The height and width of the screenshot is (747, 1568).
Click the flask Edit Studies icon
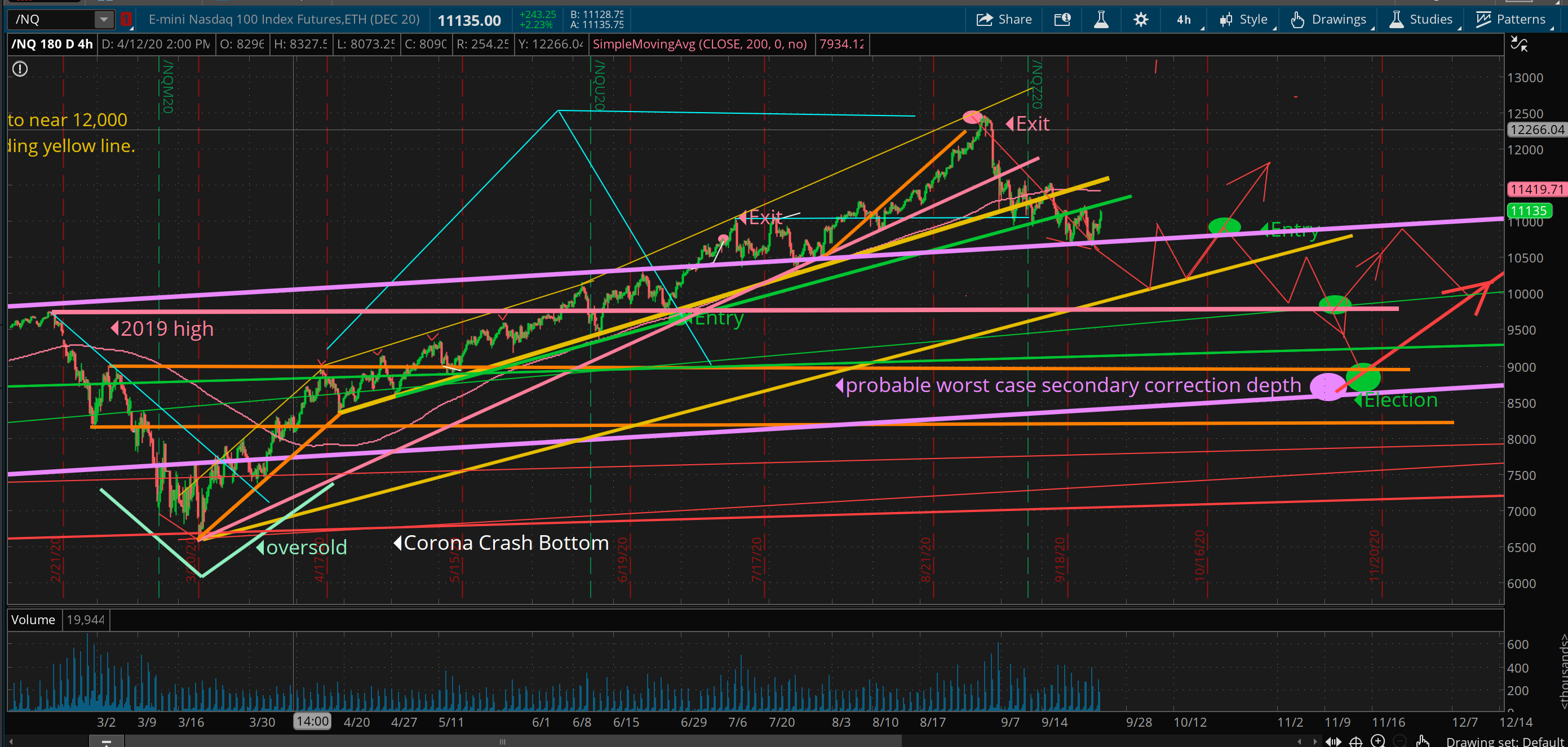tap(1101, 20)
